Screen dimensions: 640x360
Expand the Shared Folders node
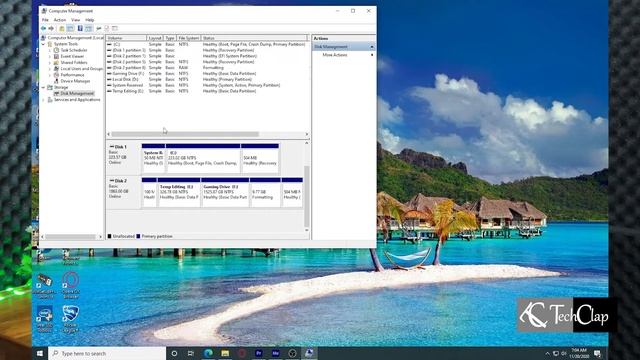pyautogui.click(x=50, y=62)
